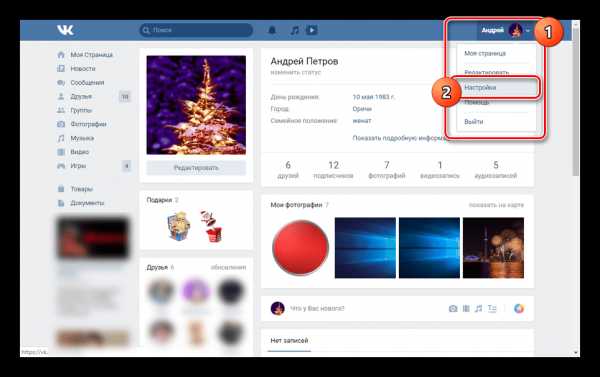Click the music icon in post box

pos(478,308)
